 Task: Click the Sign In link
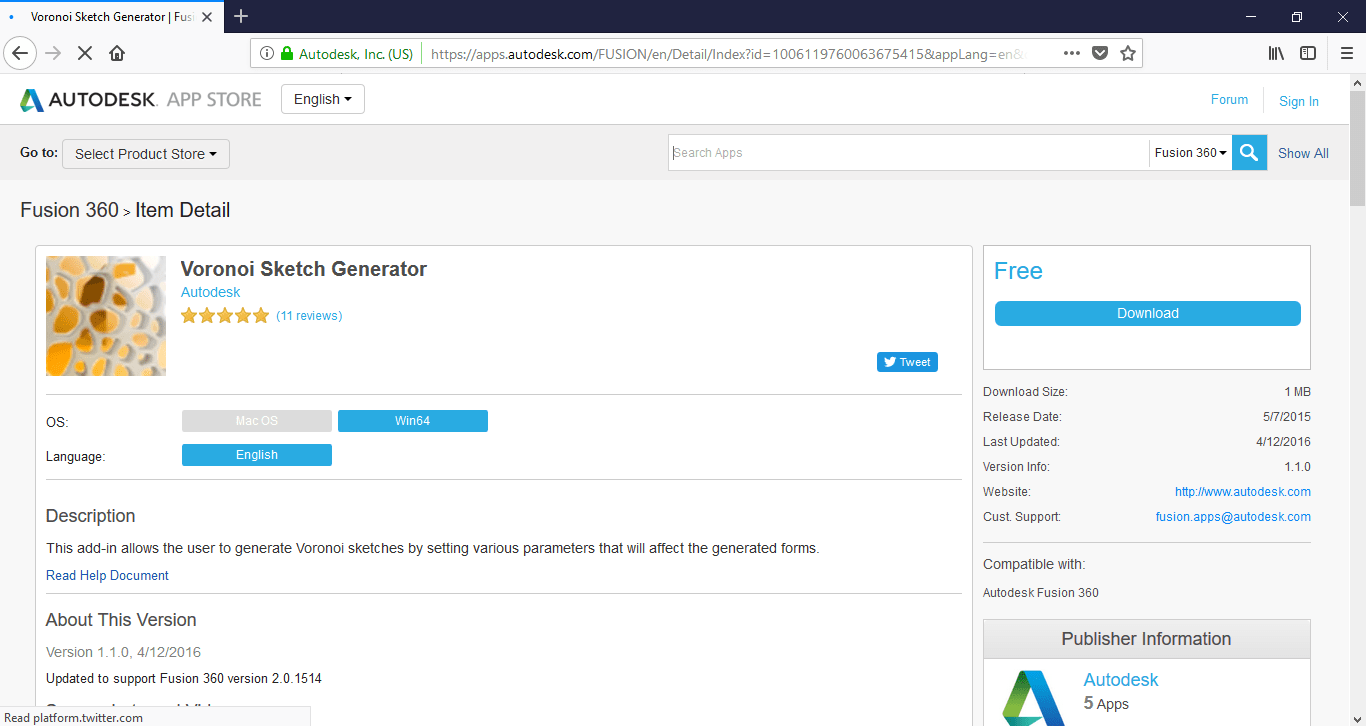[x=1299, y=101]
